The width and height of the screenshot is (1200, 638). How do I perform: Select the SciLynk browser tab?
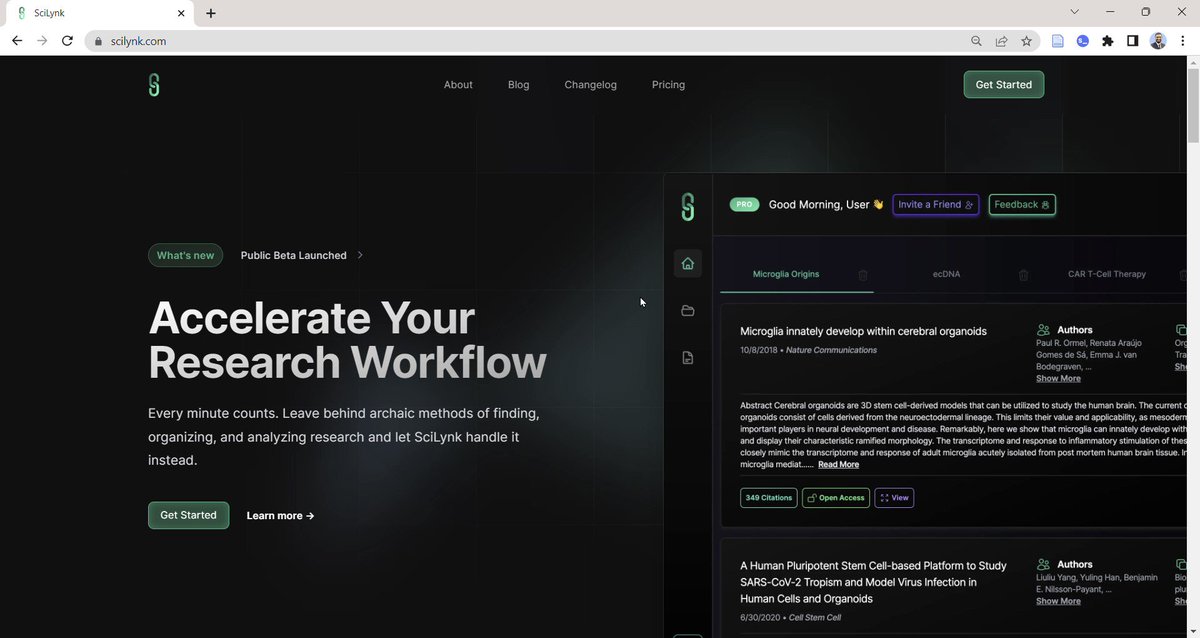(100, 13)
